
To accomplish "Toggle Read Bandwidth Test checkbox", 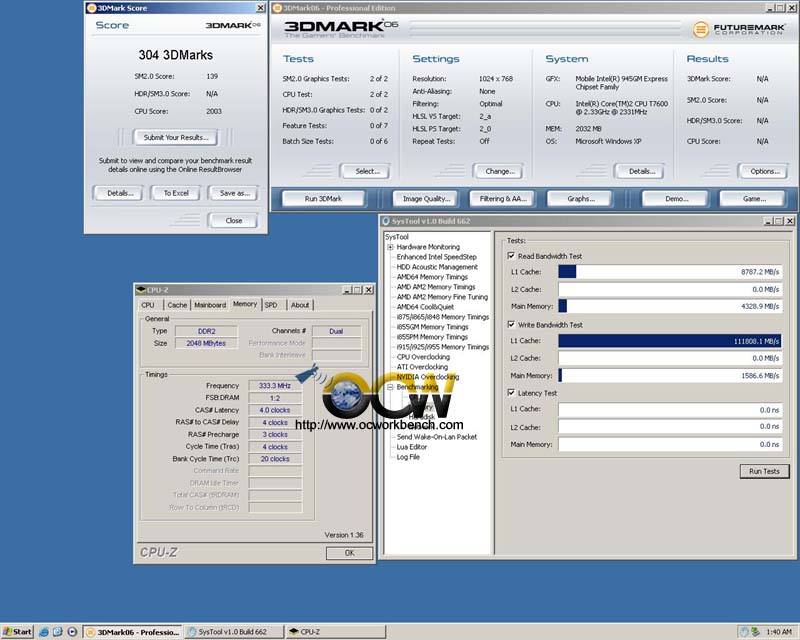I will [x=511, y=256].
